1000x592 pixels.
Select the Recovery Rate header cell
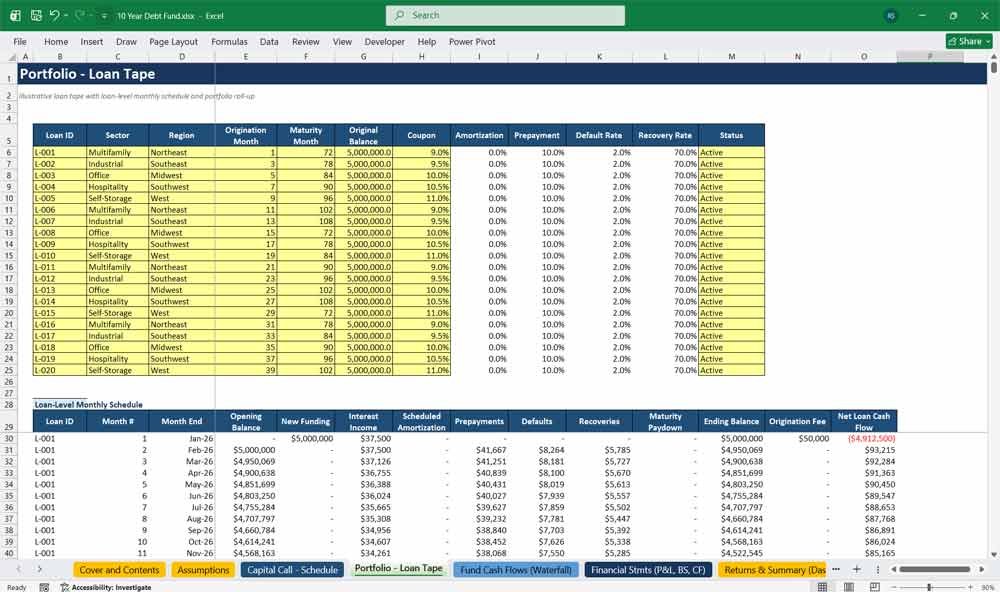click(x=665, y=135)
